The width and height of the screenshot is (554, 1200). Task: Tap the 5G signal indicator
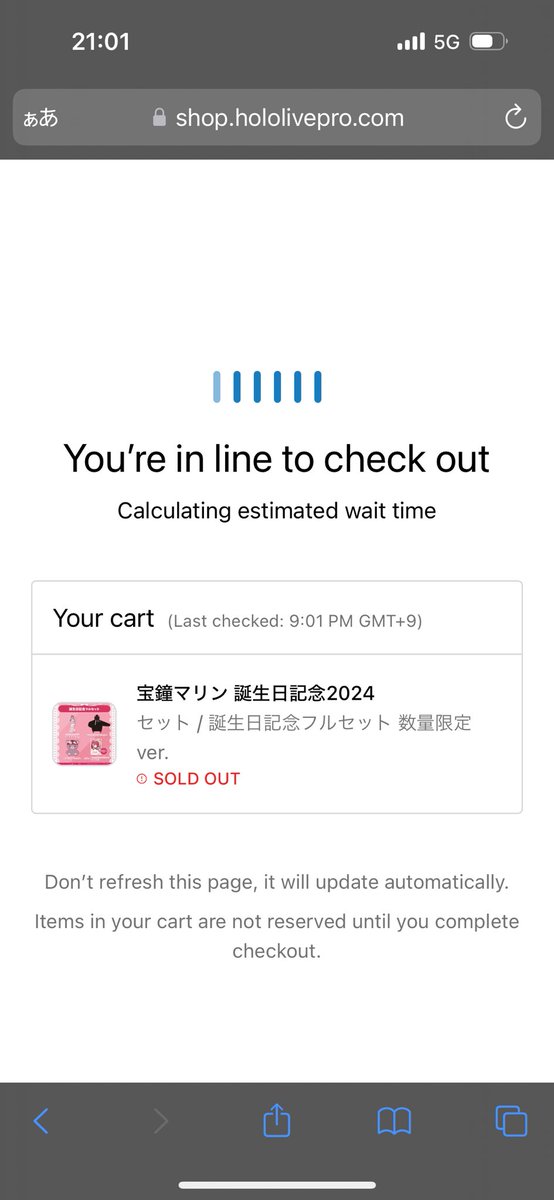pyautogui.click(x=446, y=42)
